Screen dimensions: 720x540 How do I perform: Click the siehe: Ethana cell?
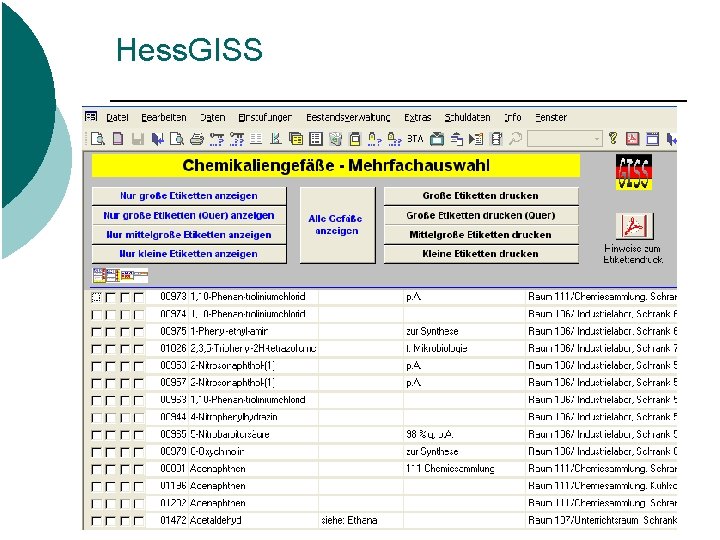pos(361,521)
